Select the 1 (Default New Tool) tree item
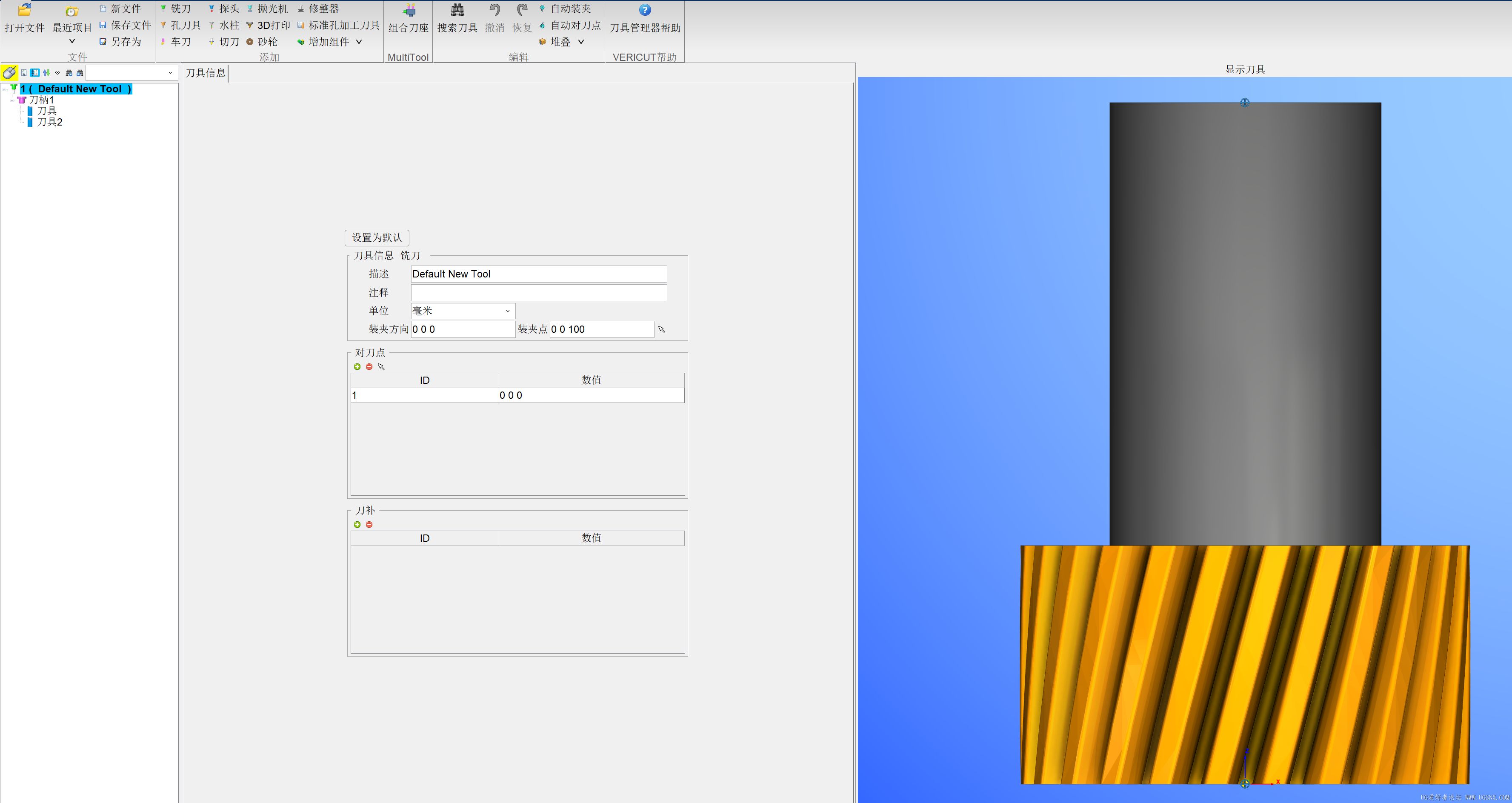Viewport: 1512px width, 803px height. point(76,89)
